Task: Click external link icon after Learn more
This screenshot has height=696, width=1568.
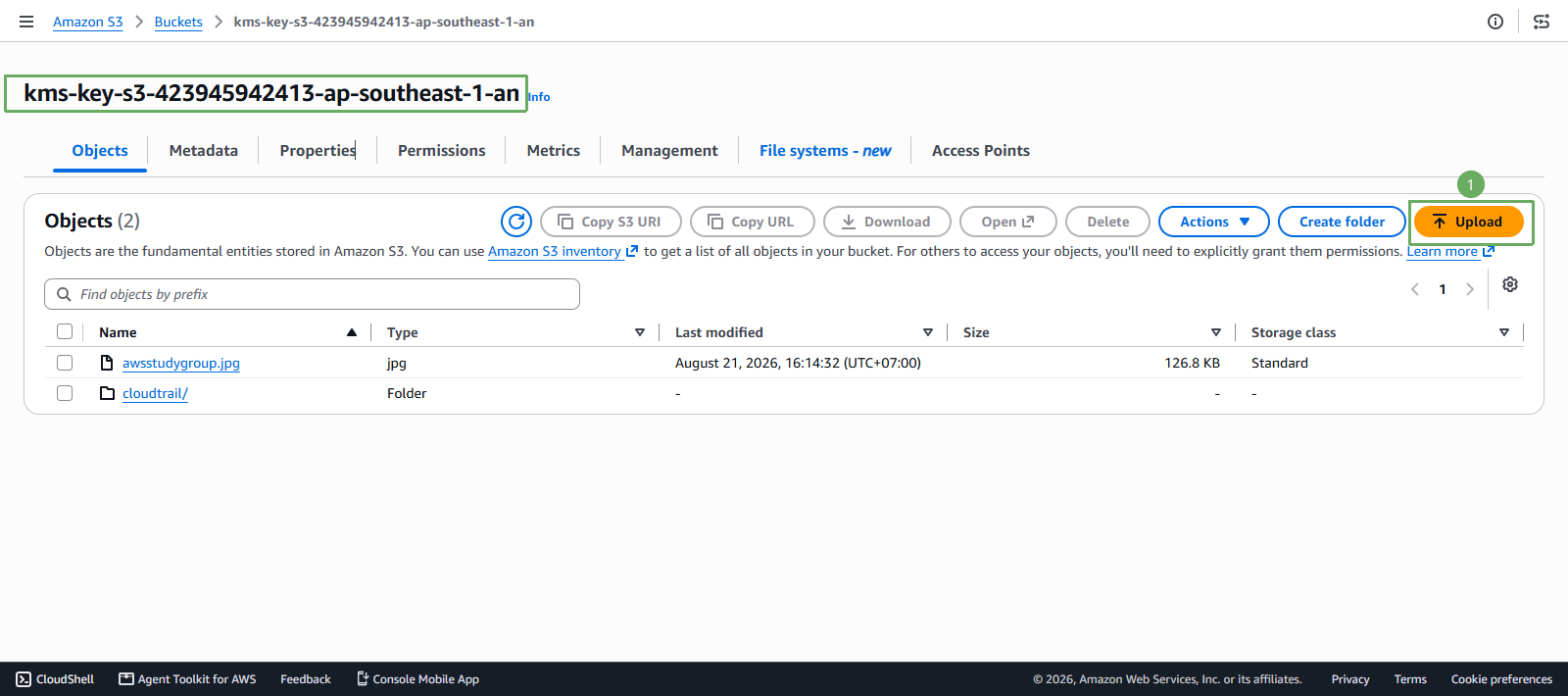Action: pos(1489,251)
